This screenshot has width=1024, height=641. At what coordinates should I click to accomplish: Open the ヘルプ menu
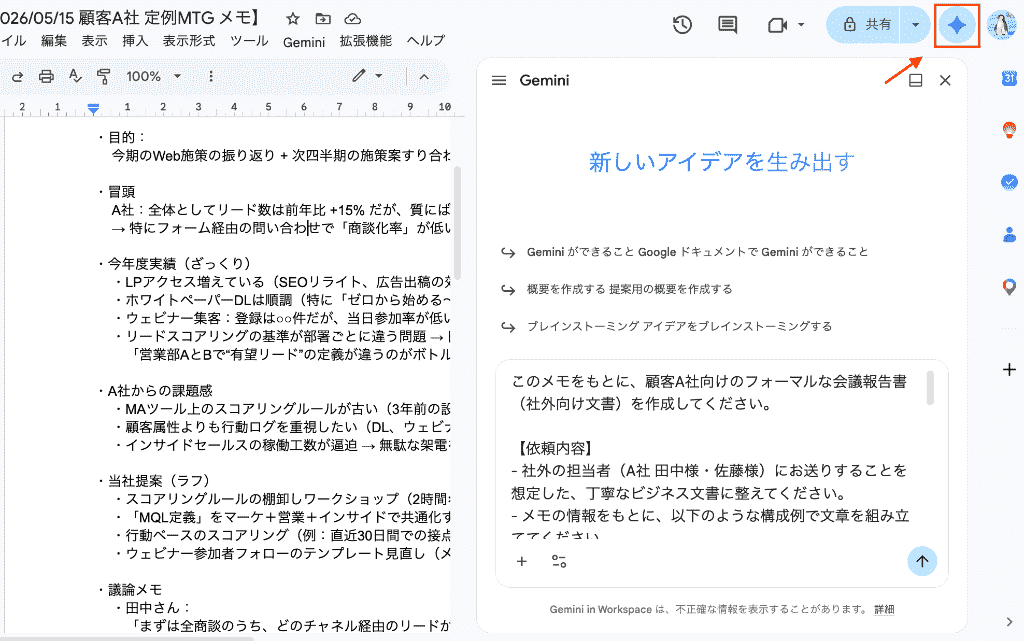coord(426,40)
